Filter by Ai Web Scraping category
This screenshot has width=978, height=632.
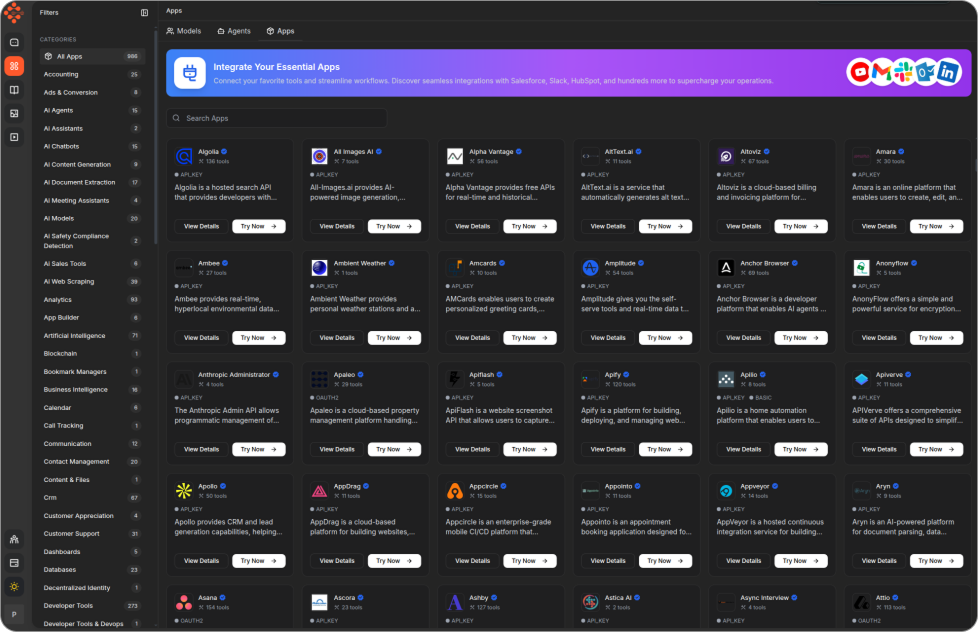(x=69, y=281)
